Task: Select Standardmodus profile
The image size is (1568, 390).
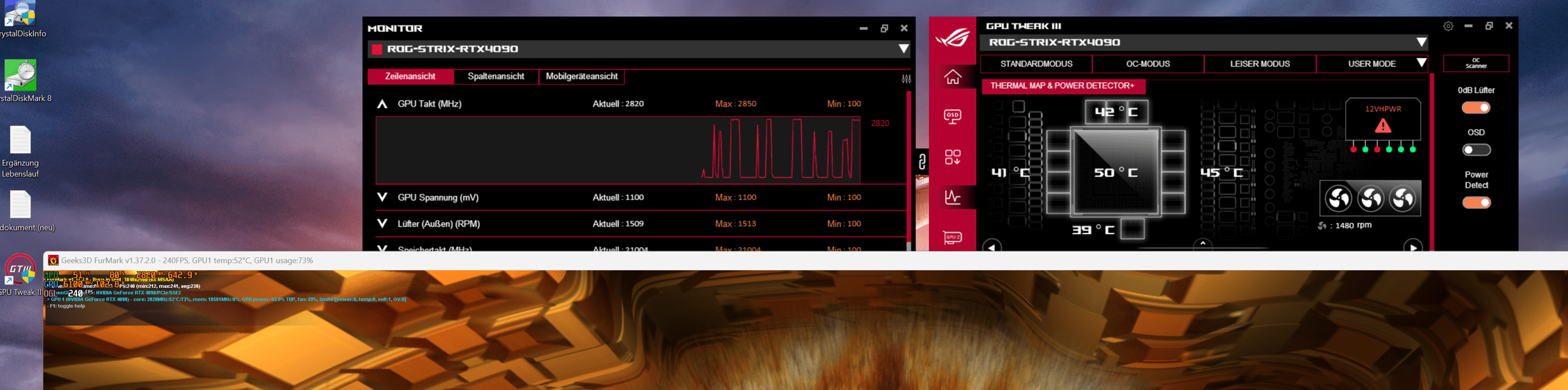Action: click(x=1036, y=64)
